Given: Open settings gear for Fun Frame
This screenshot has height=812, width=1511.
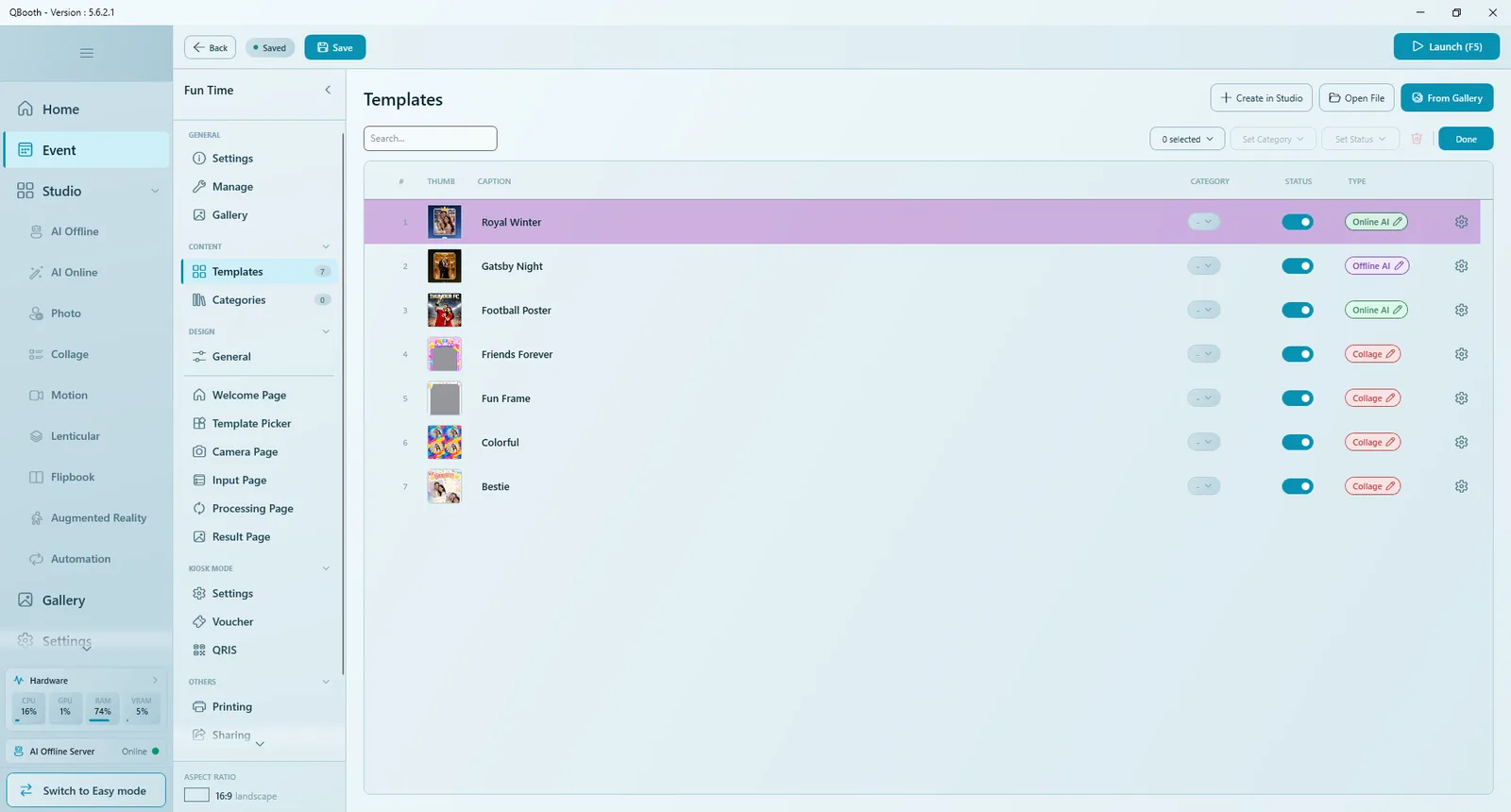Looking at the screenshot, I should click(x=1461, y=398).
